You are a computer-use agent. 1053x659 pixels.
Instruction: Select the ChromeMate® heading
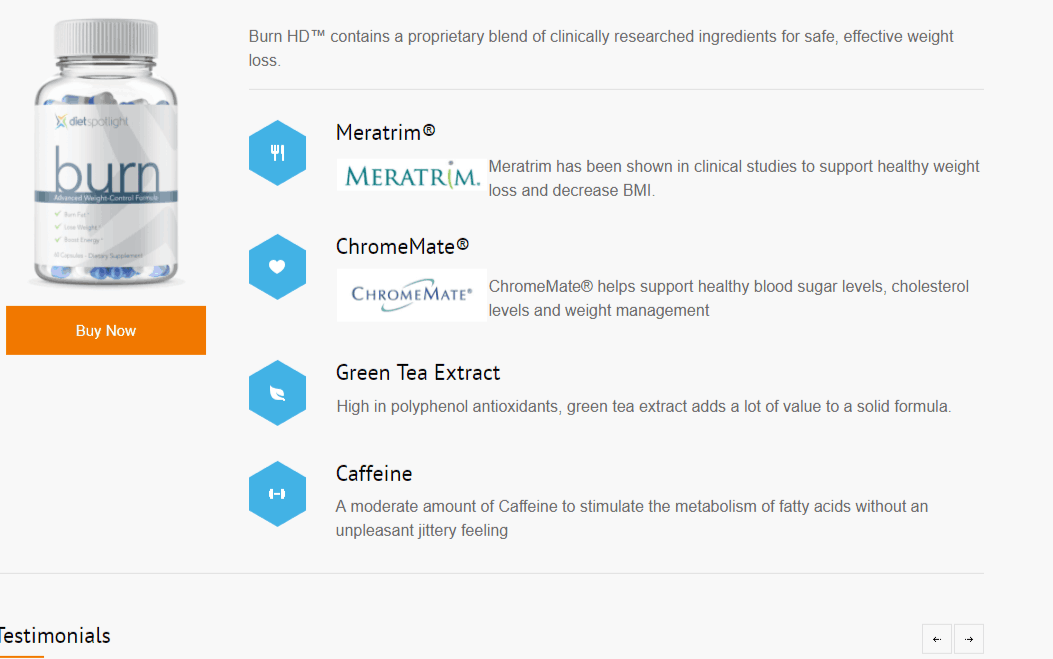click(x=402, y=247)
